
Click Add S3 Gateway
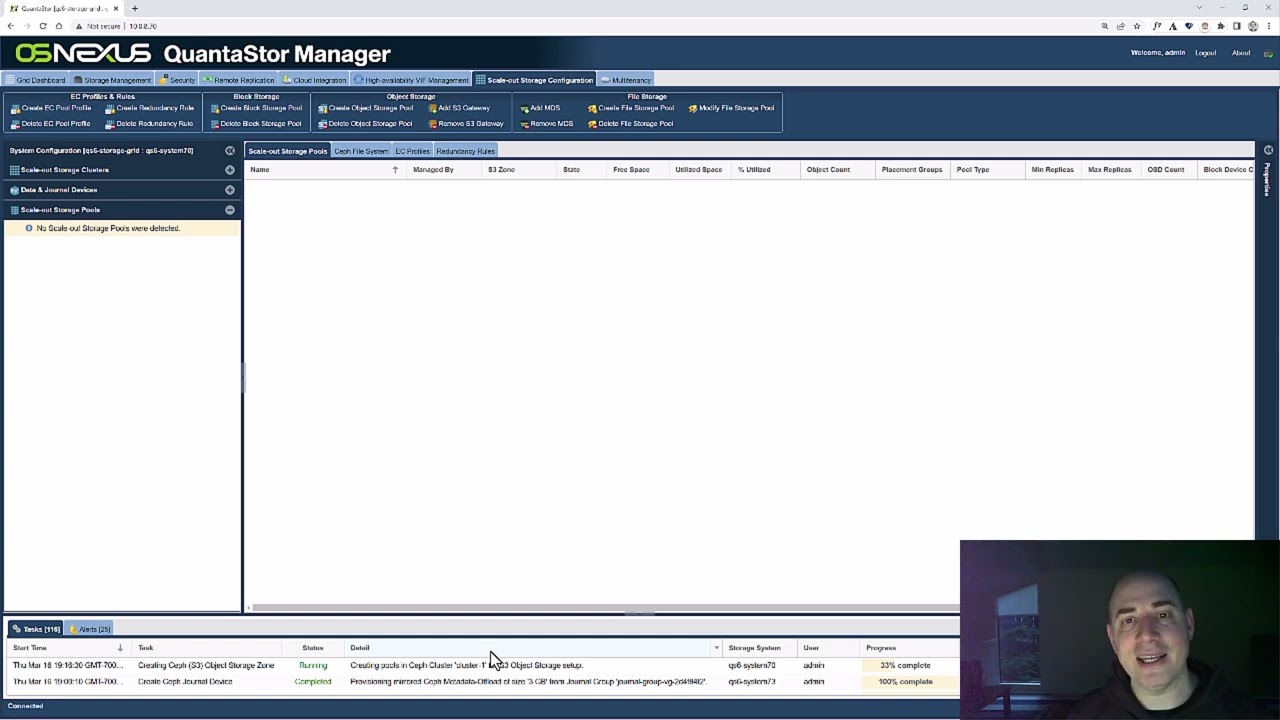point(459,108)
